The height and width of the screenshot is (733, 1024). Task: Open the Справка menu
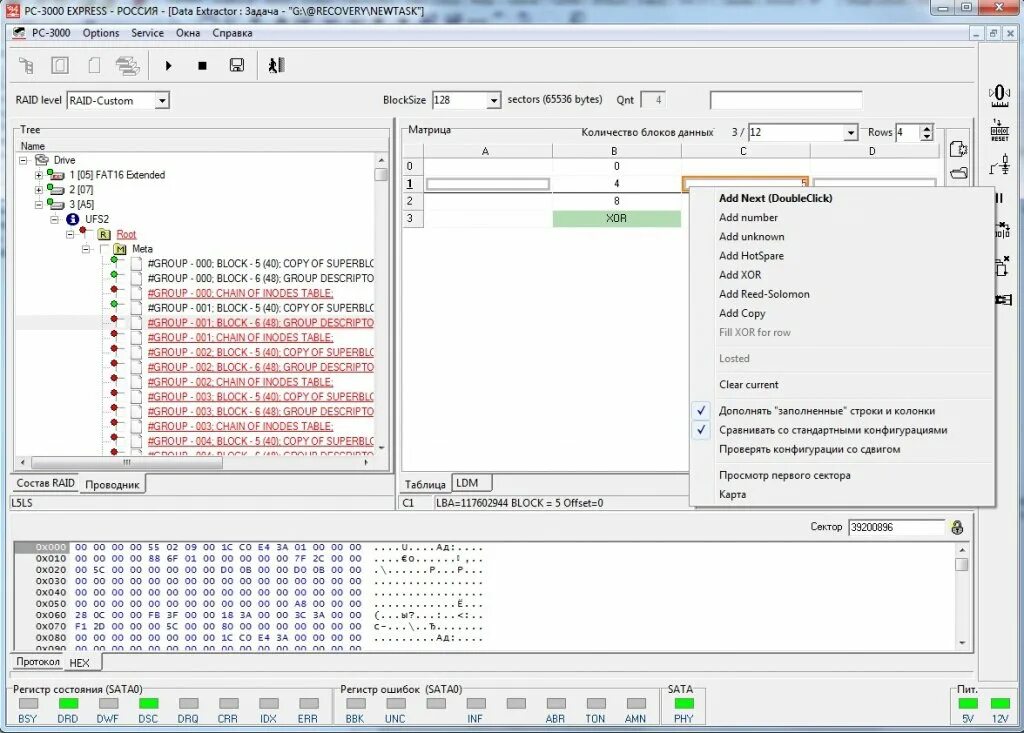(x=232, y=33)
